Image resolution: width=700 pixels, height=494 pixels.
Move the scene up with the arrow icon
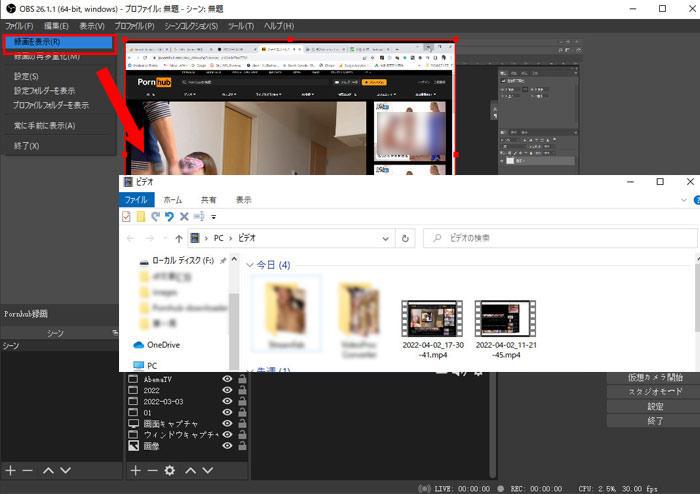pos(48,470)
